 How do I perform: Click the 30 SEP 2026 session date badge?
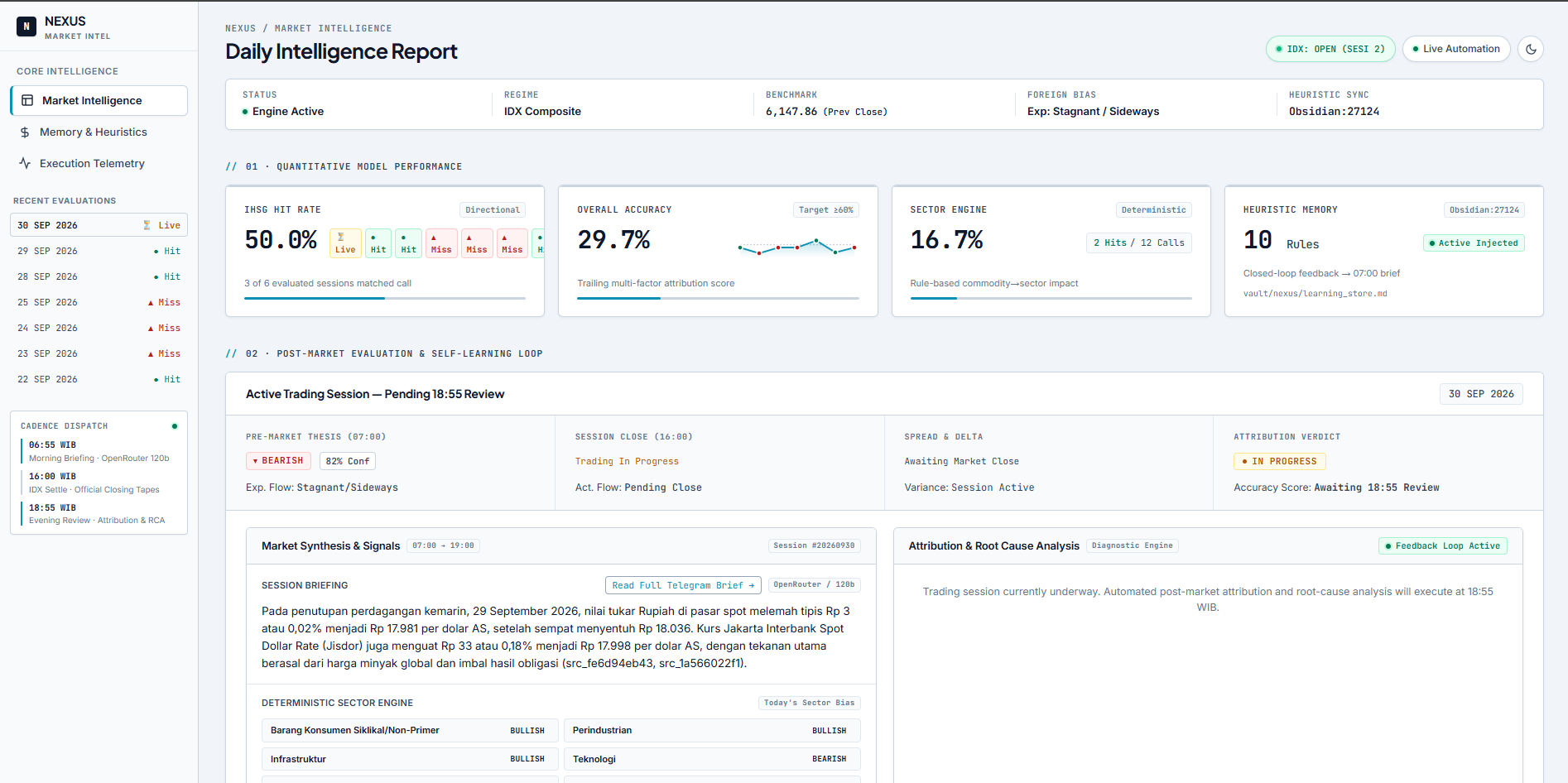point(1481,394)
